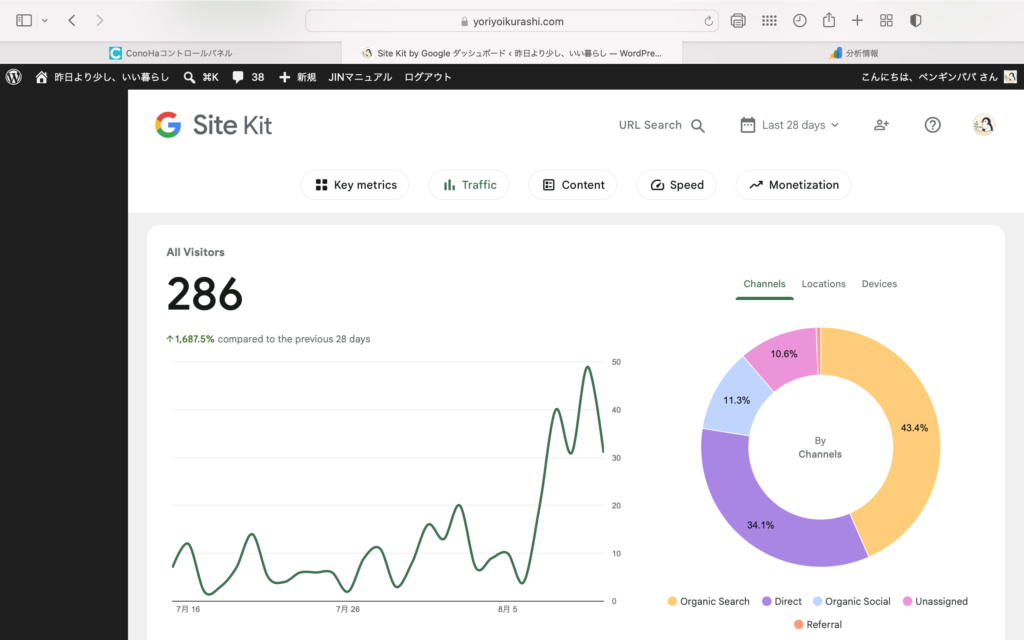1024x640 pixels.
Task: Click the Direct legend swatch
Action: [767, 601]
